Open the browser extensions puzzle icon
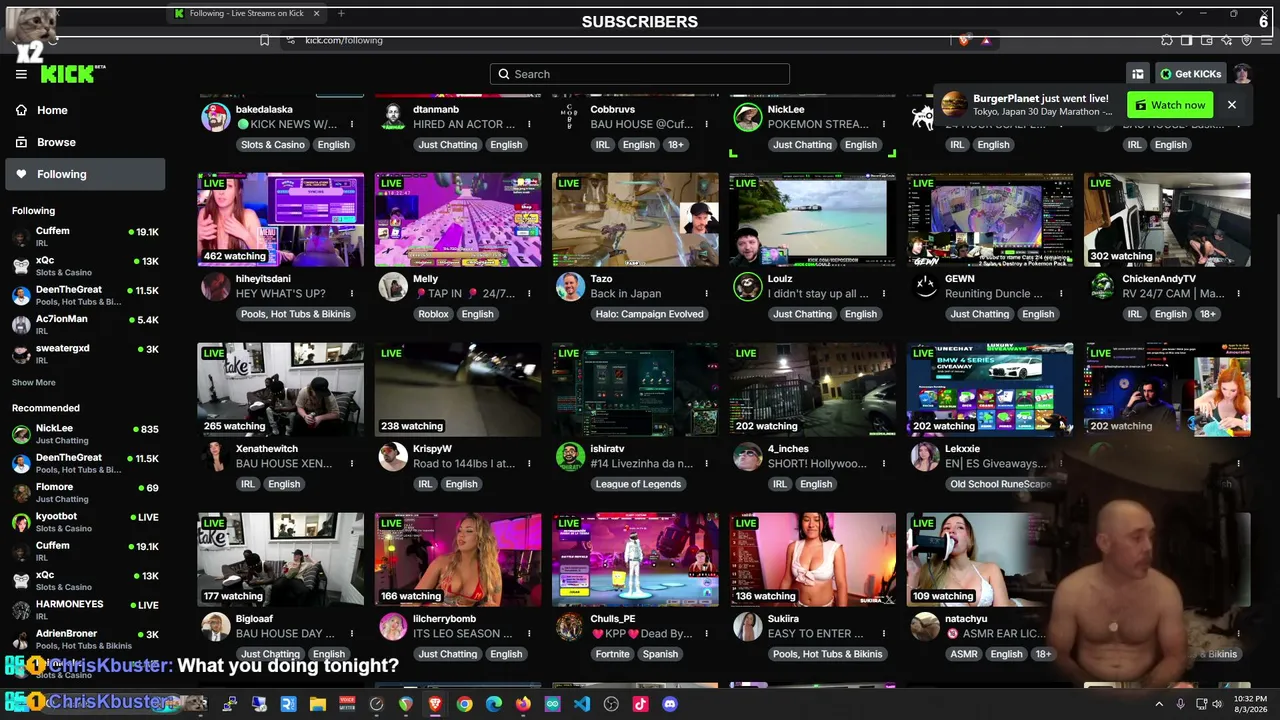Viewport: 1280px width, 720px height. pyautogui.click(x=1167, y=40)
